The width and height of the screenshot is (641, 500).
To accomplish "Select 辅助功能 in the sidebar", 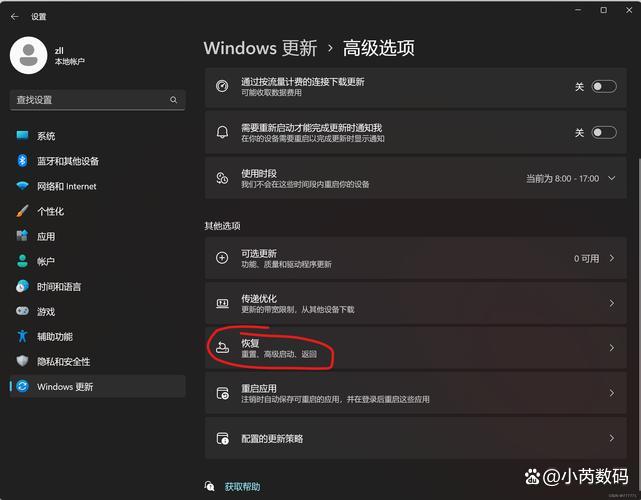I will click(x=97, y=336).
